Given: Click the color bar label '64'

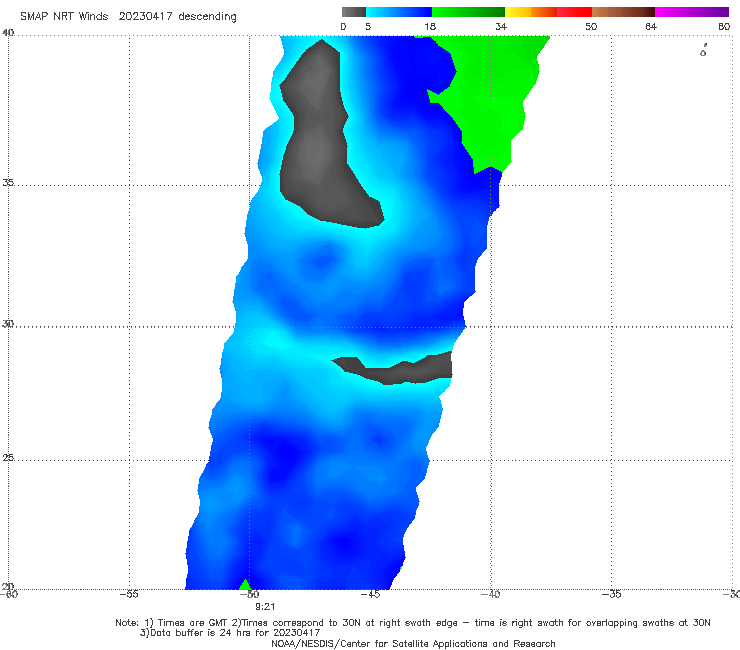Looking at the screenshot, I should 651,27.
